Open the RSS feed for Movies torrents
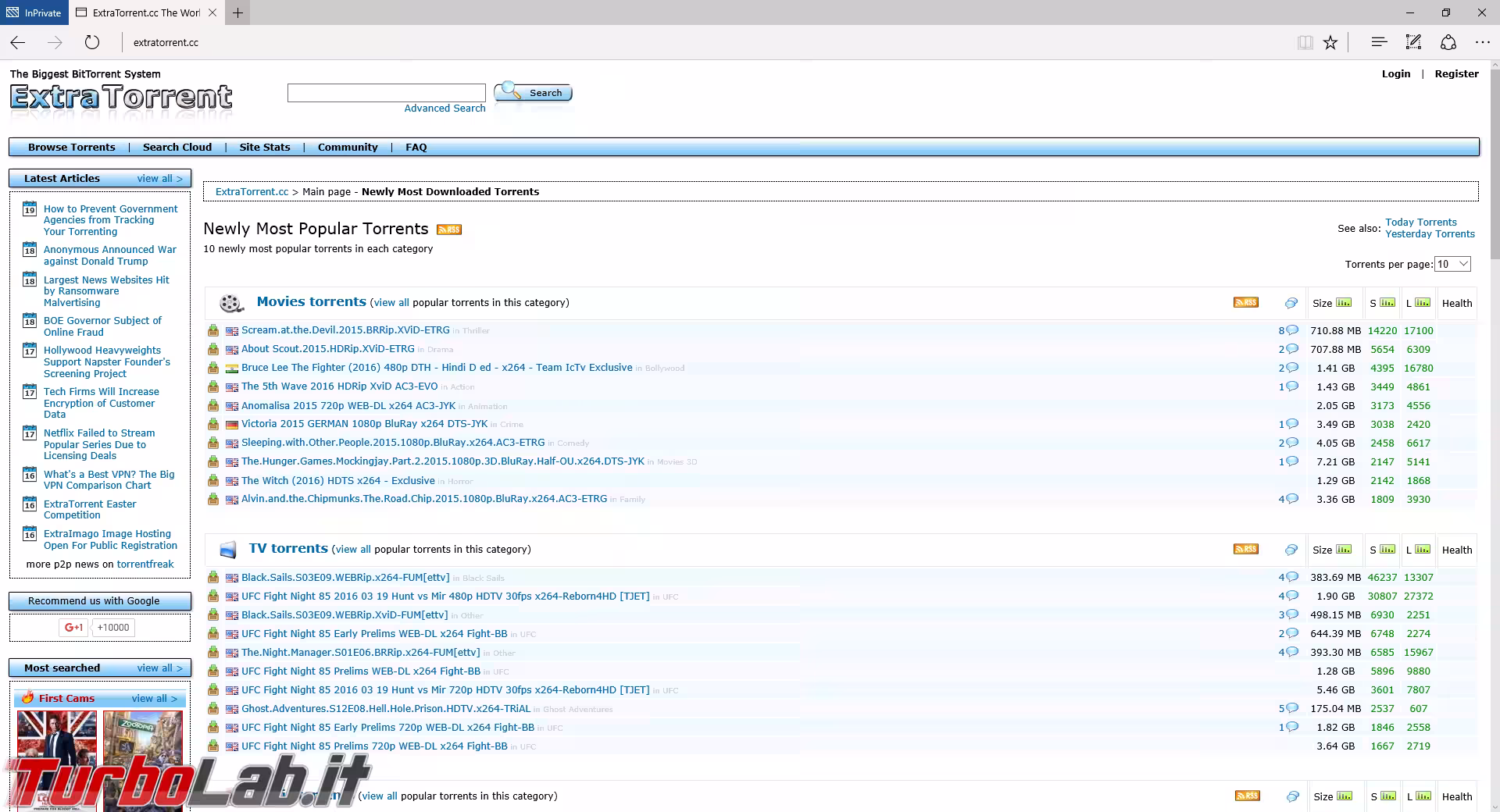Screen dimensions: 1500x812 pyautogui.click(x=1245, y=303)
